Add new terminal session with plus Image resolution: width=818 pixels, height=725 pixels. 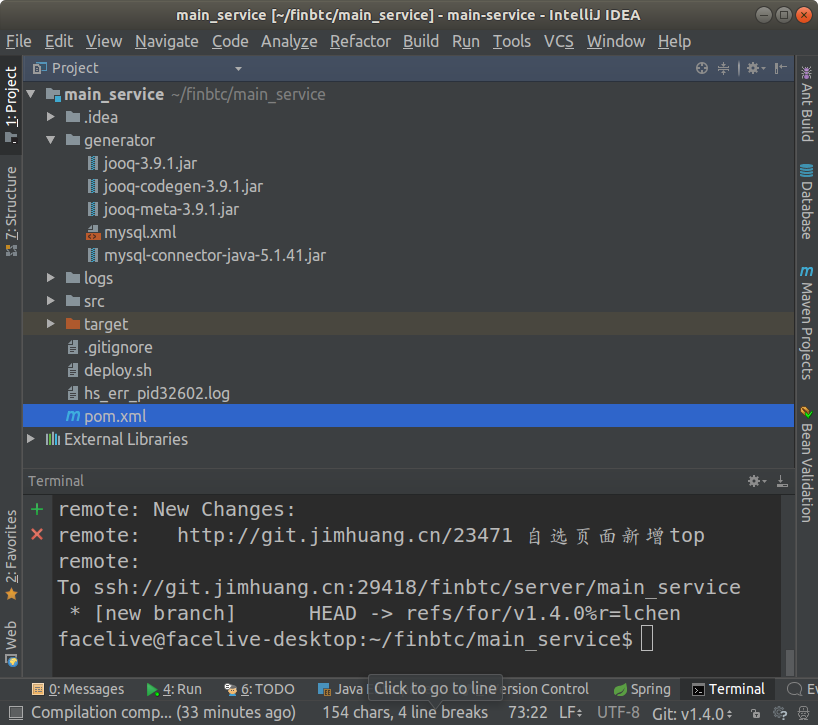[37, 509]
